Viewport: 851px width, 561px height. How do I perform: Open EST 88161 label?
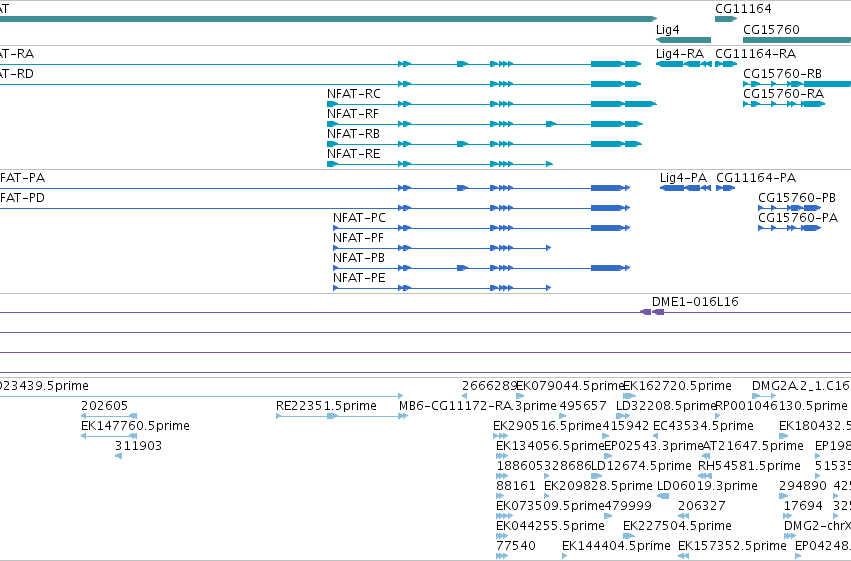click(x=516, y=486)
